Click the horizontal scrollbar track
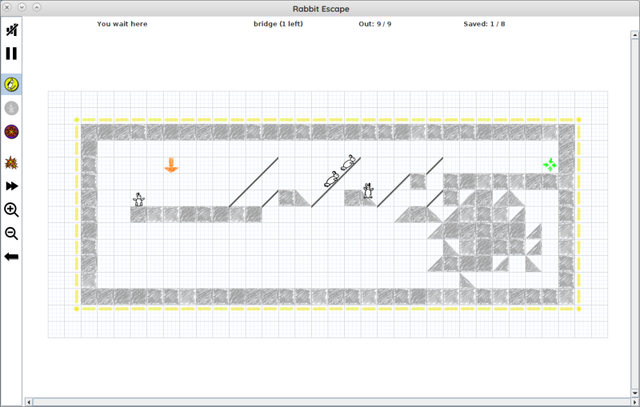The image size is (640, 407). (x=330, y=401)
